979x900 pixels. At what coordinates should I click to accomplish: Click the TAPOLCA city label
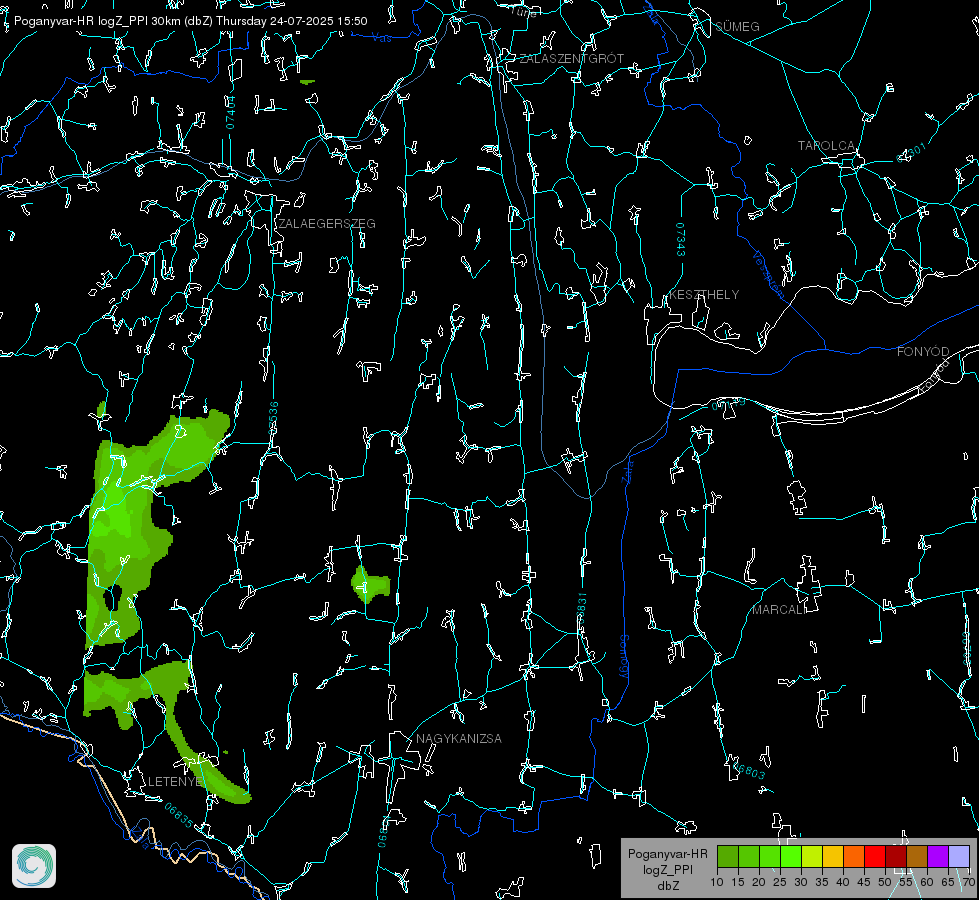coord(826,146)
